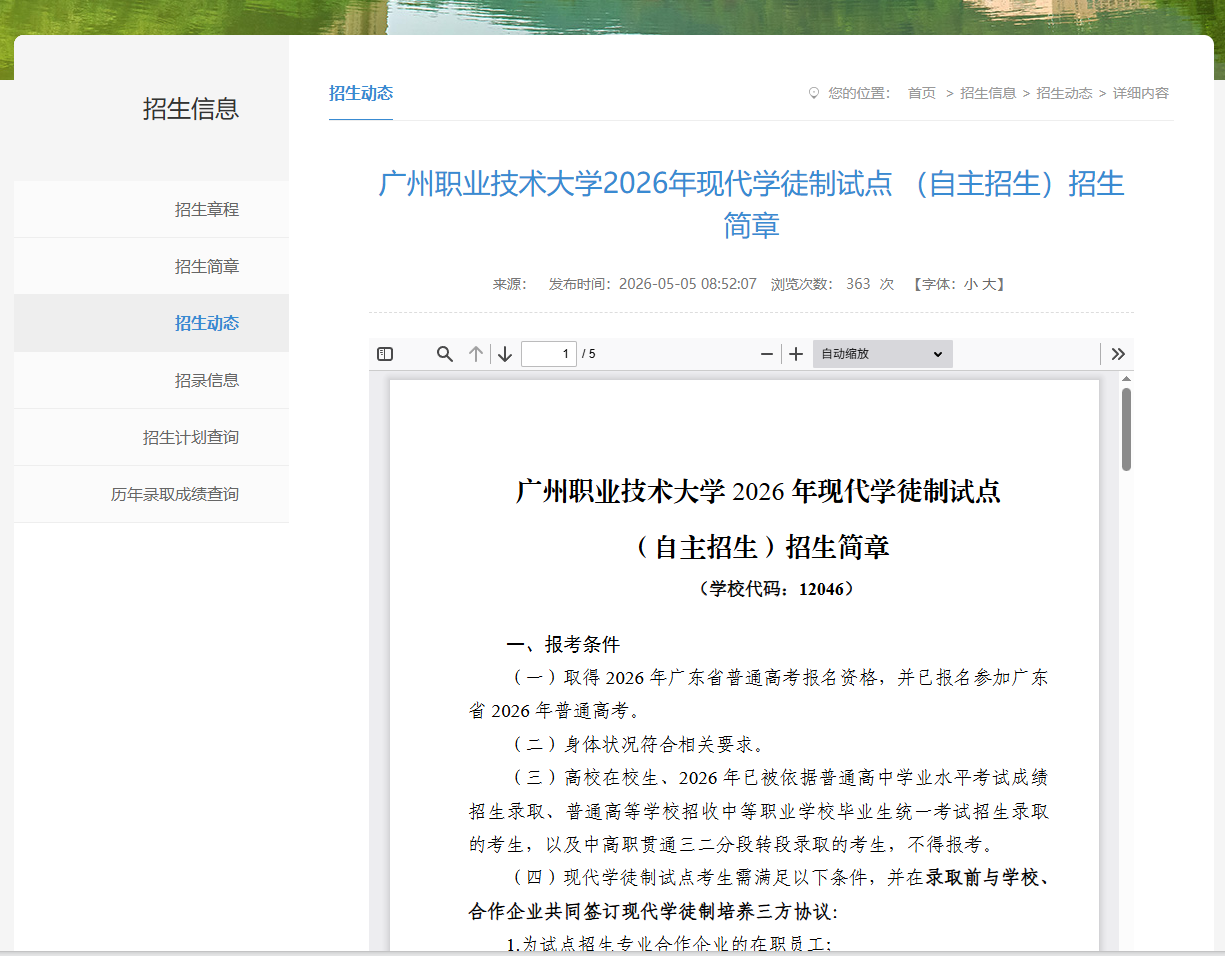Image resolution: width=1225 pixels, height=956 pixels.
Task: Open 招录信息 in the sidebar
Action: point(207,380)
